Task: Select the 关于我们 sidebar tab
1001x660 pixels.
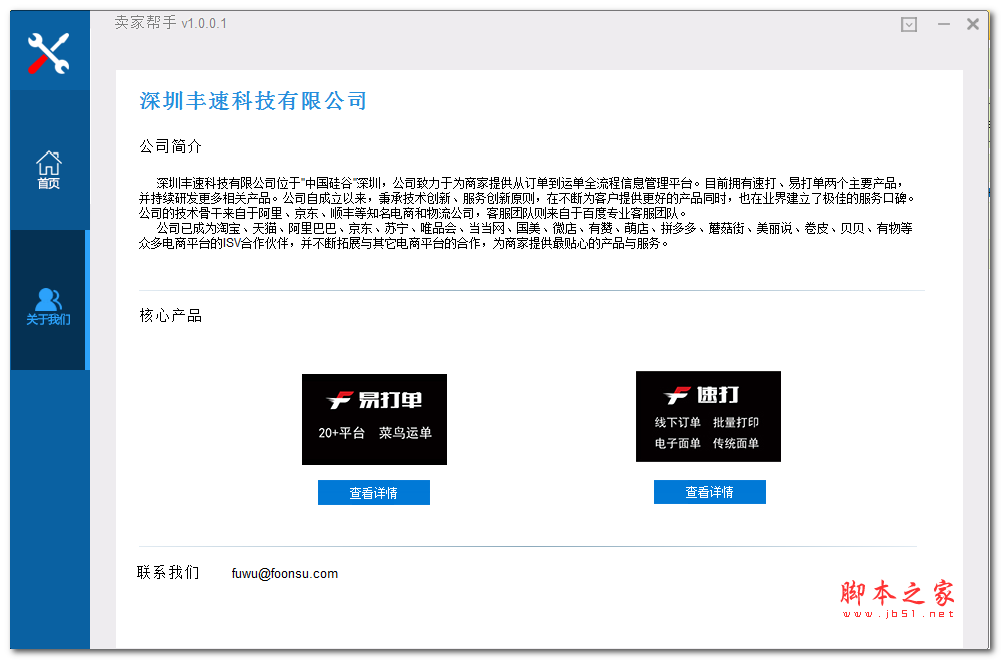Action: (x=49, y=300)
